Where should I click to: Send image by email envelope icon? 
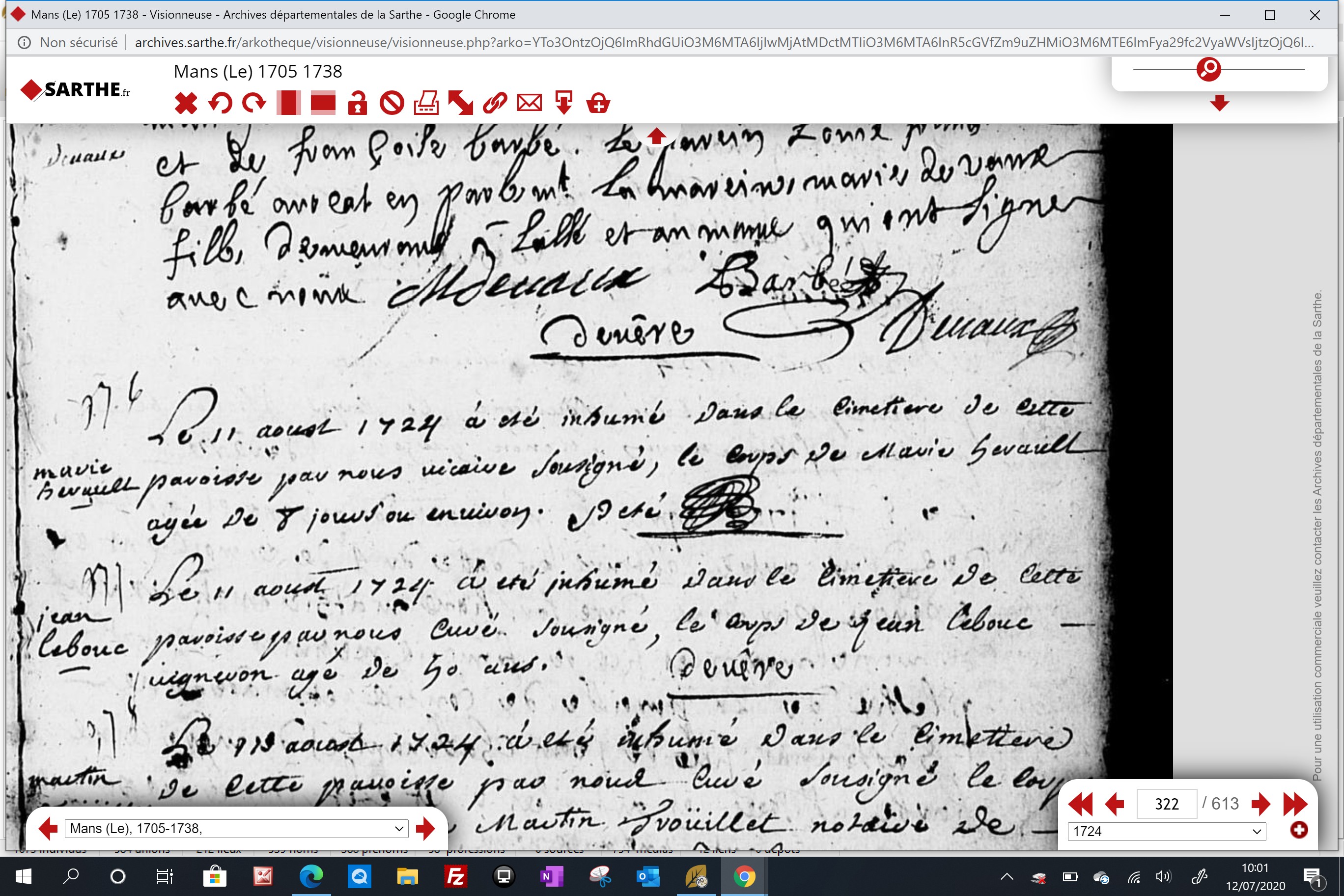[x=529, y=104]
